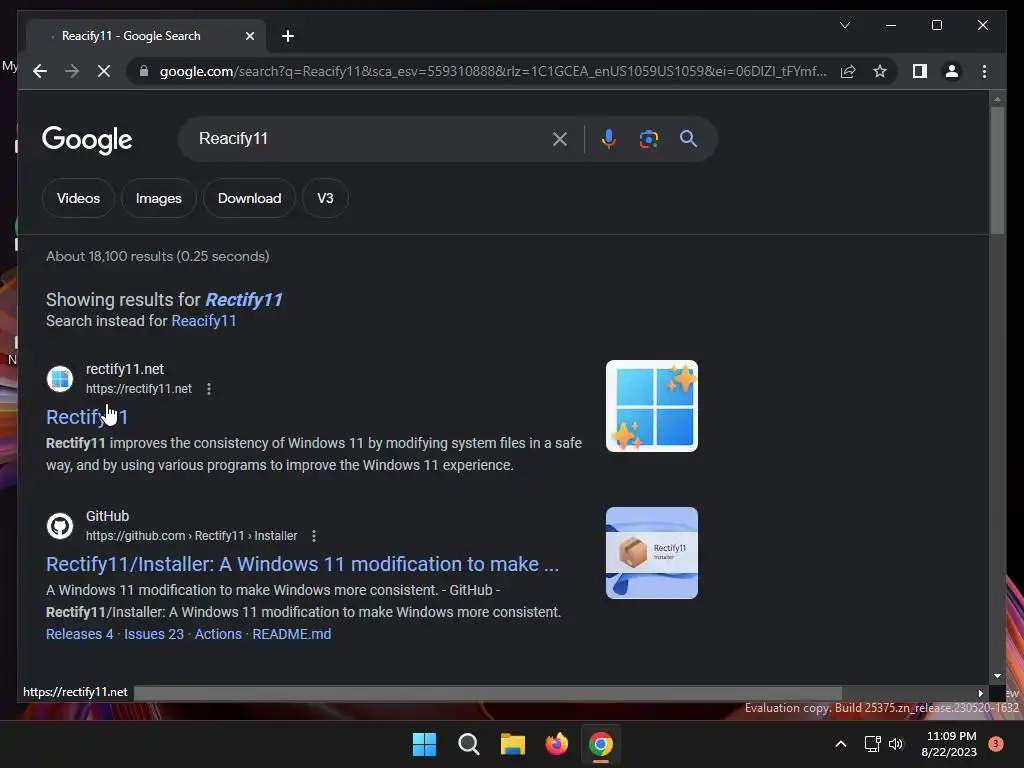Open the tab search dropdown
This screenshot has width=1024, height=768.
[x=844, y=25]
